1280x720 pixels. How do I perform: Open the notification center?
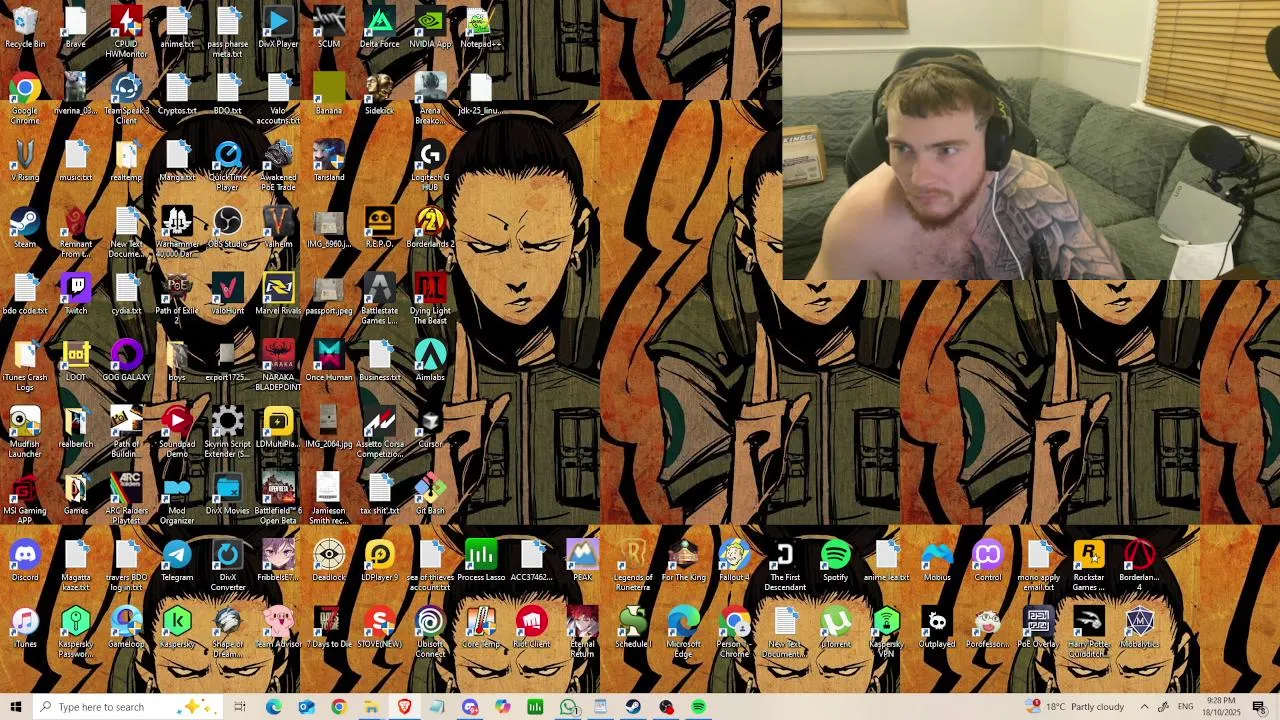[x=1259, y=707]
